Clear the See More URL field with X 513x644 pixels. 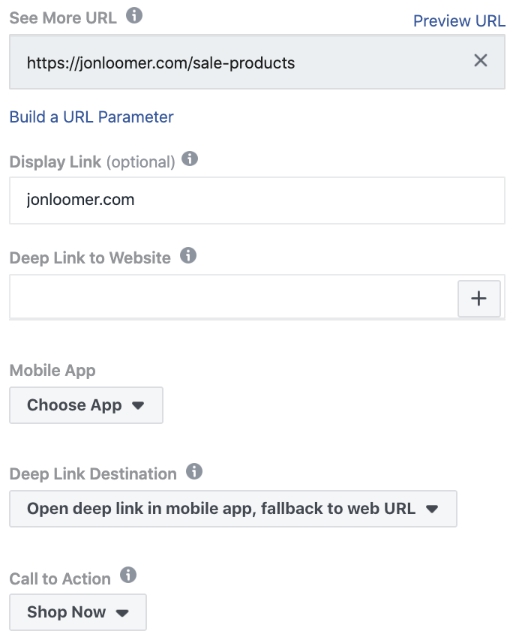[481, 61]
